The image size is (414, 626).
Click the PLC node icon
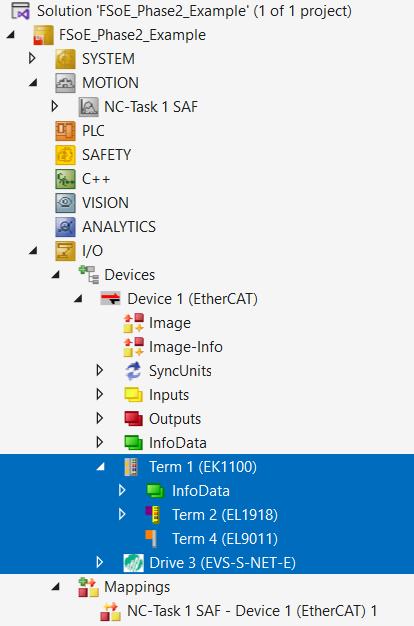click(65, 131)
